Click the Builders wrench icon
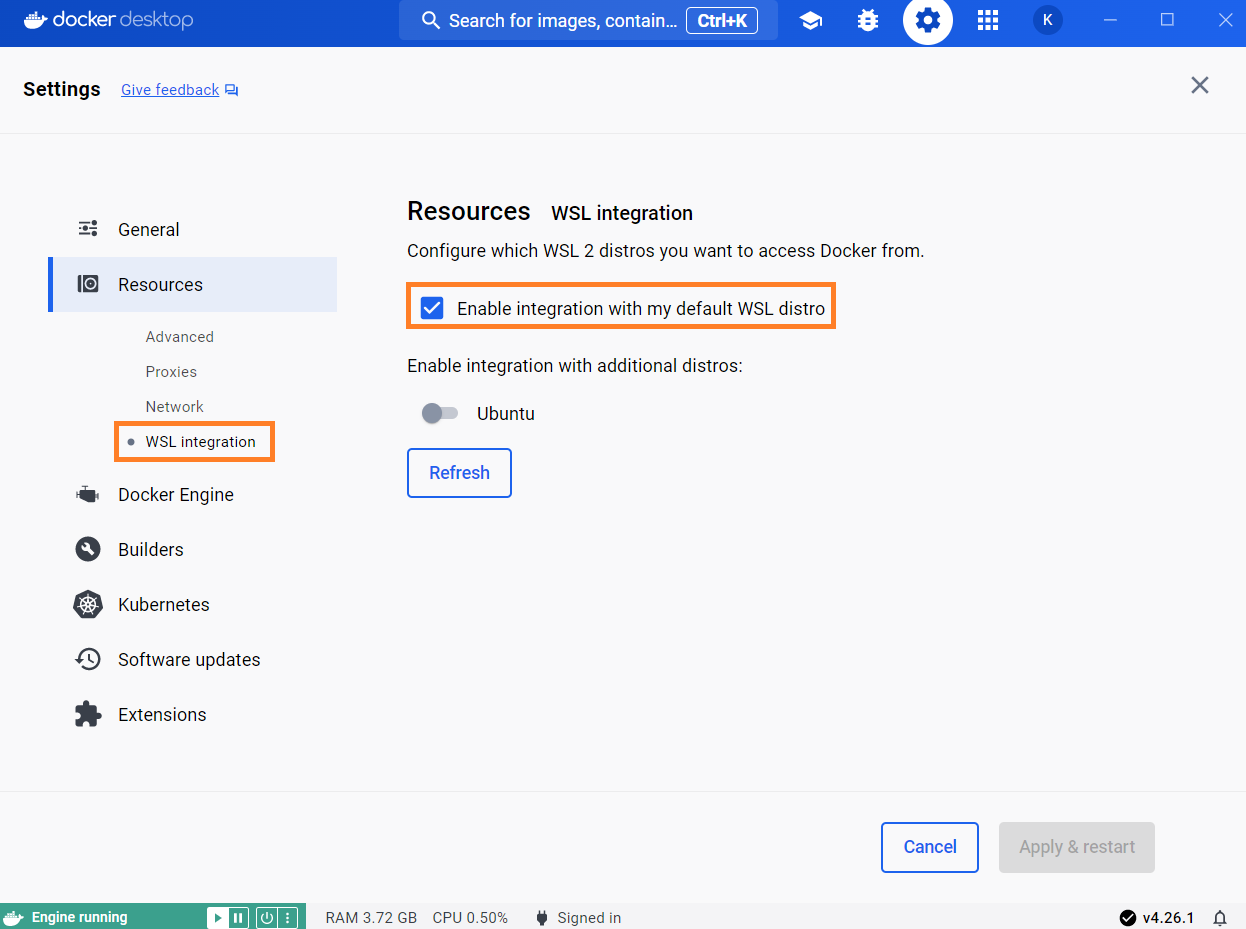 coord(88,549)
